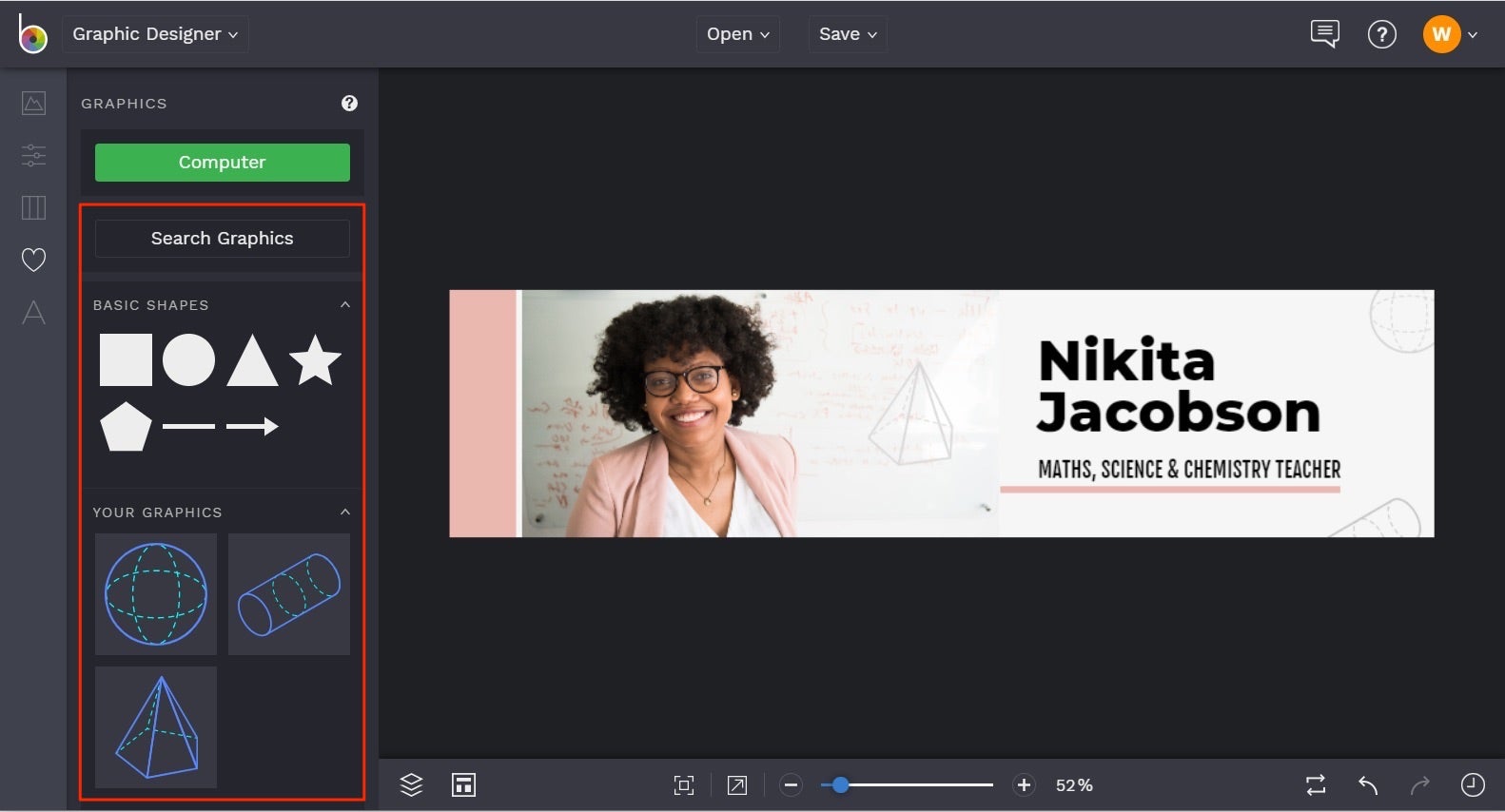Open the history clock icon

(x=1472, y=785)
